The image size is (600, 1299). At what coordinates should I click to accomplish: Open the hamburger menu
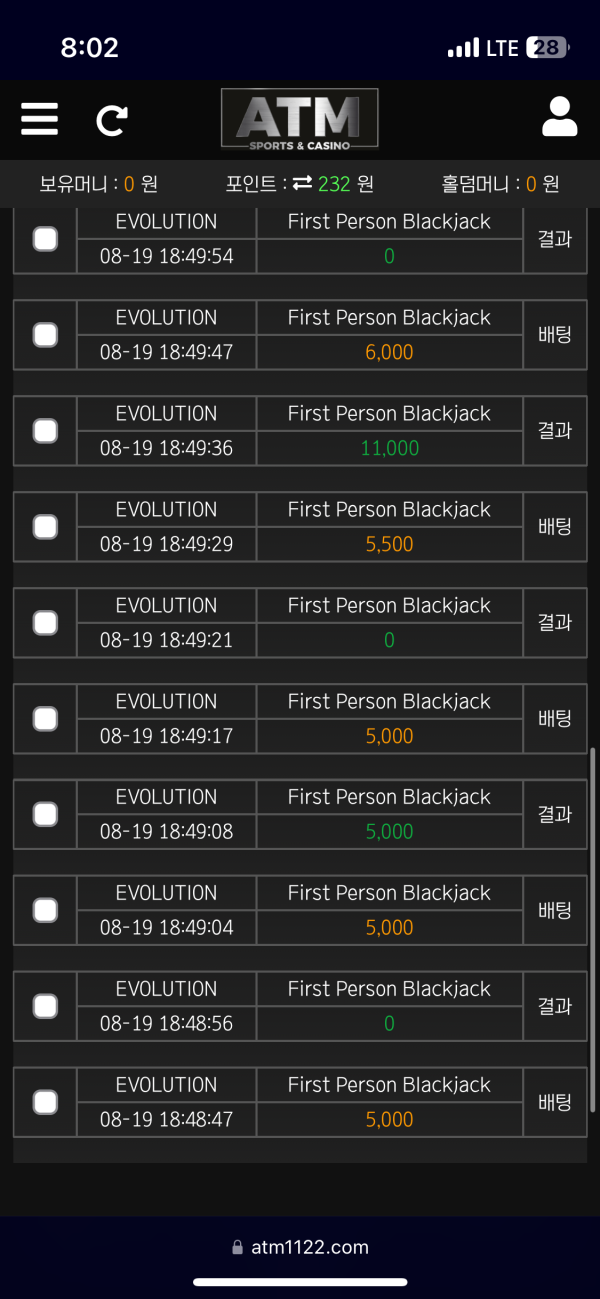coord(39,119)
